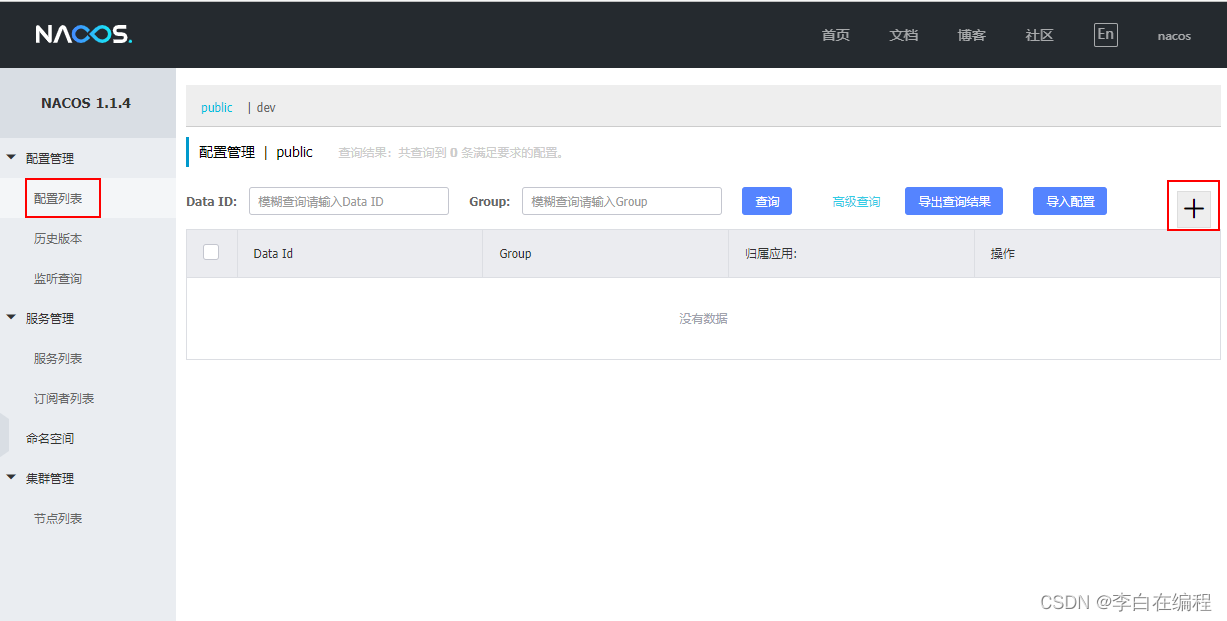This screenshot has height=621, width=1227.
Task: Click inside the Data ID search field
Action: (348, 201)
